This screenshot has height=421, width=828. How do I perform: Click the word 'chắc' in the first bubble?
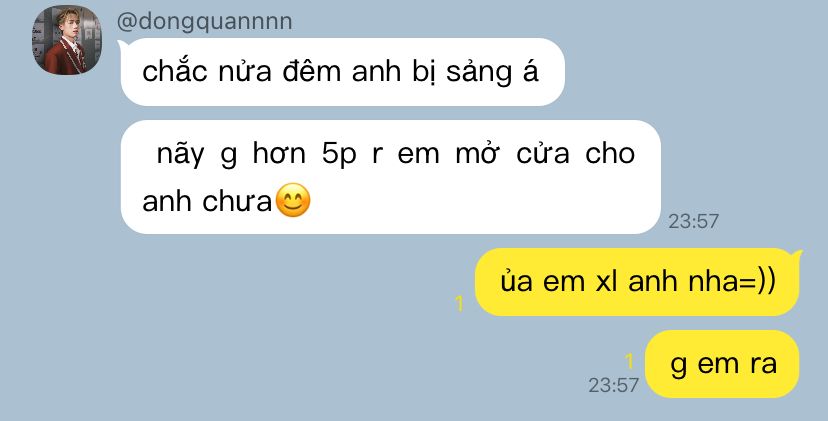coord(174,71)
